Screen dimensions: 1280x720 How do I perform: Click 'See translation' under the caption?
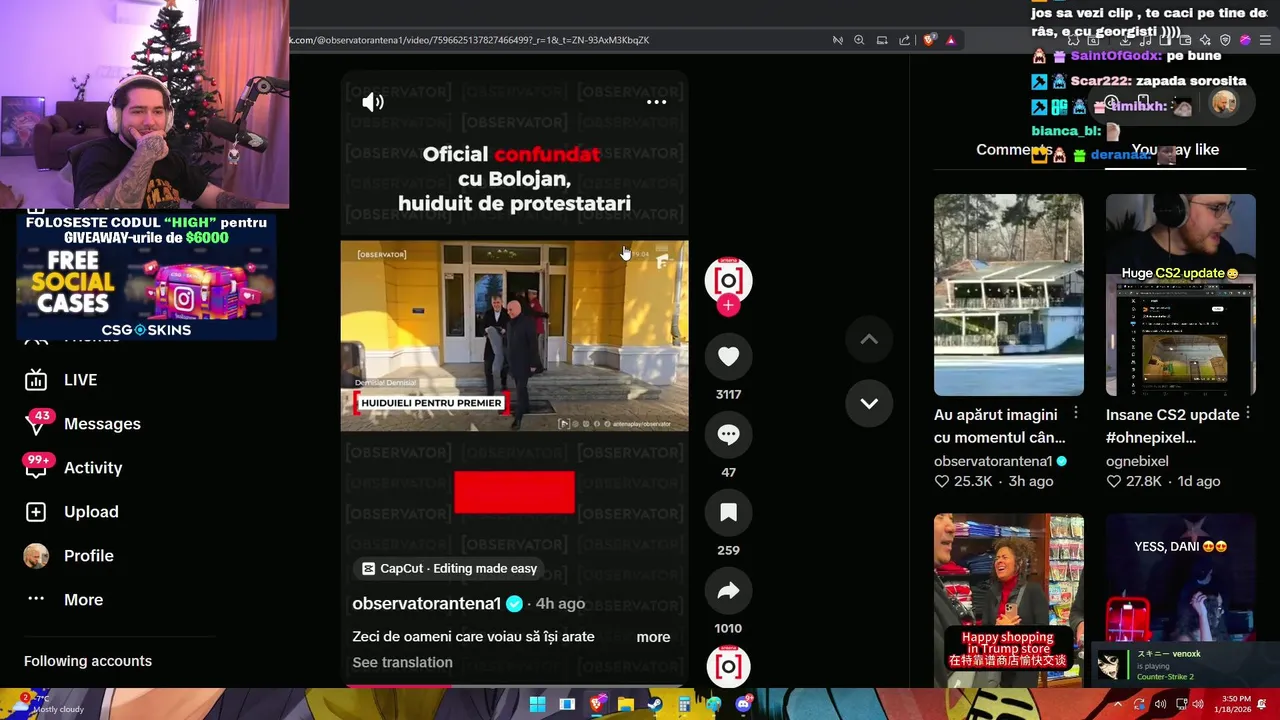(402, 662)
